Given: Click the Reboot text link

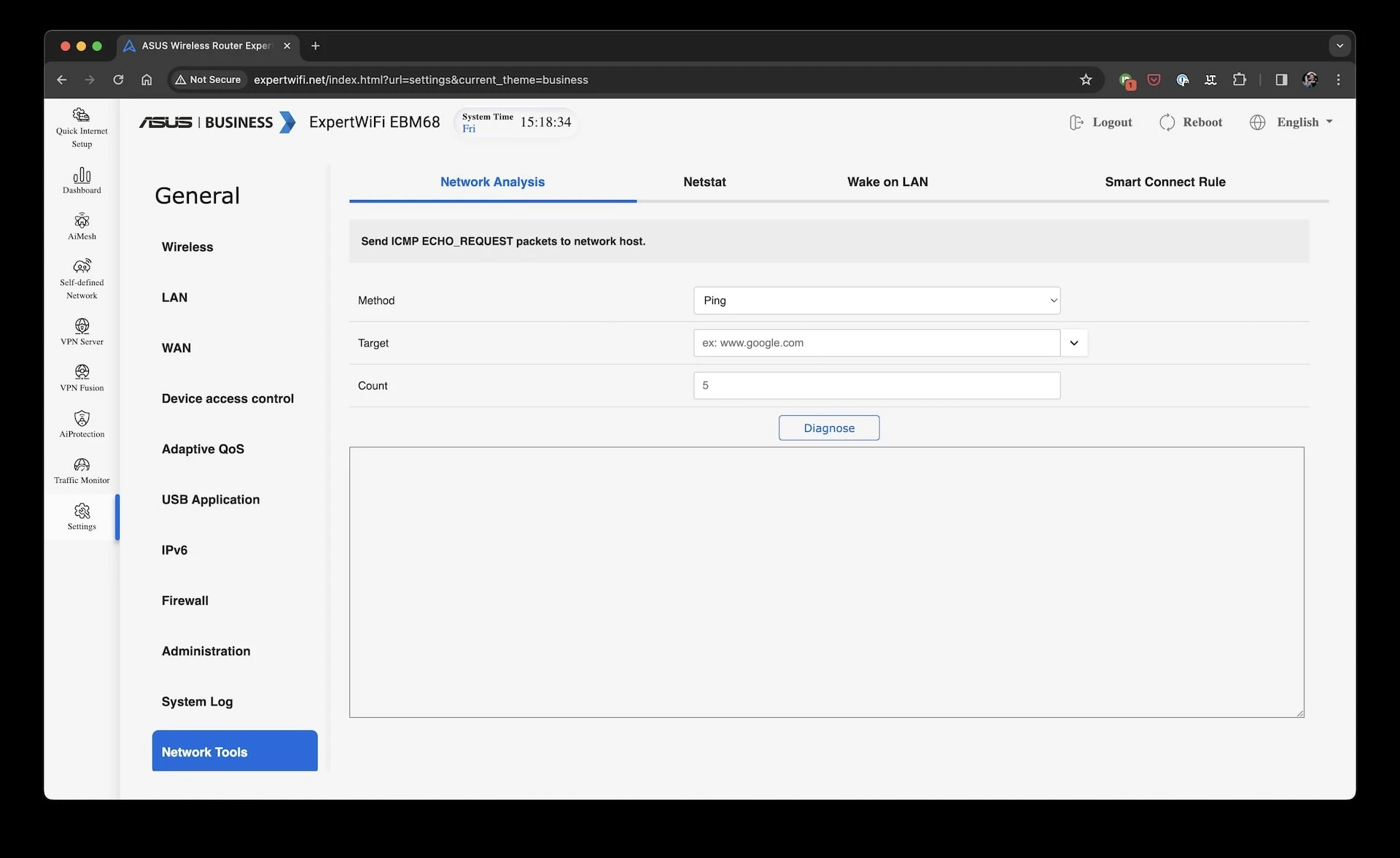Looking at the screenshot, I should (1202, 123).
